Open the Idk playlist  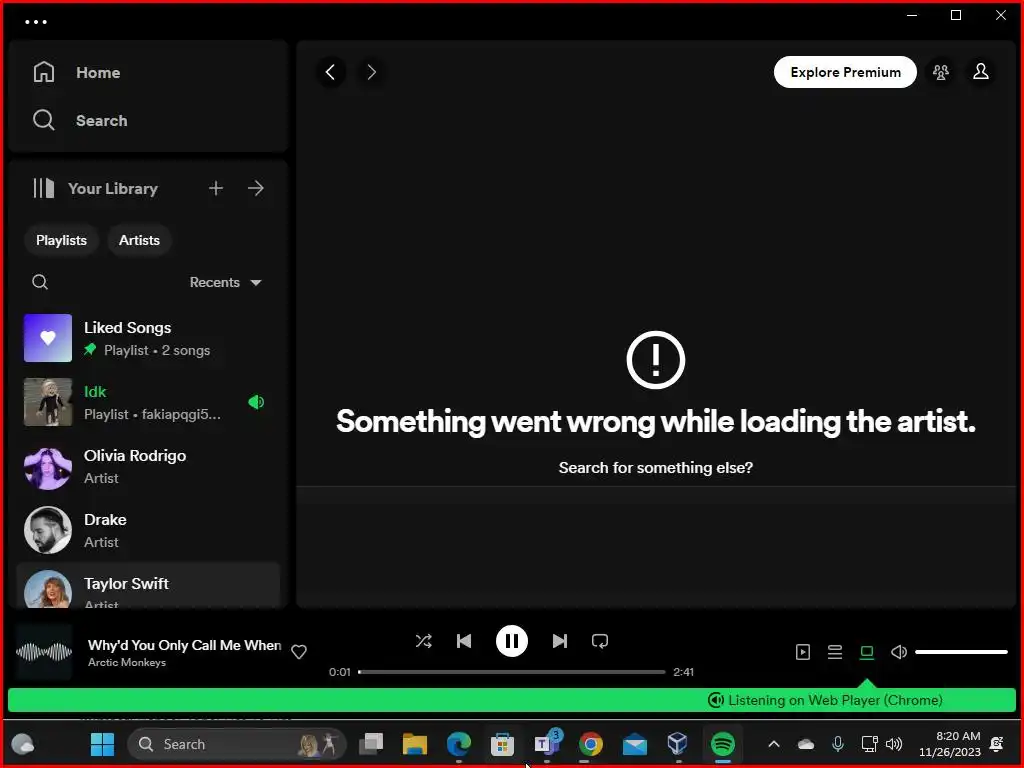click(x=149, y=402)
